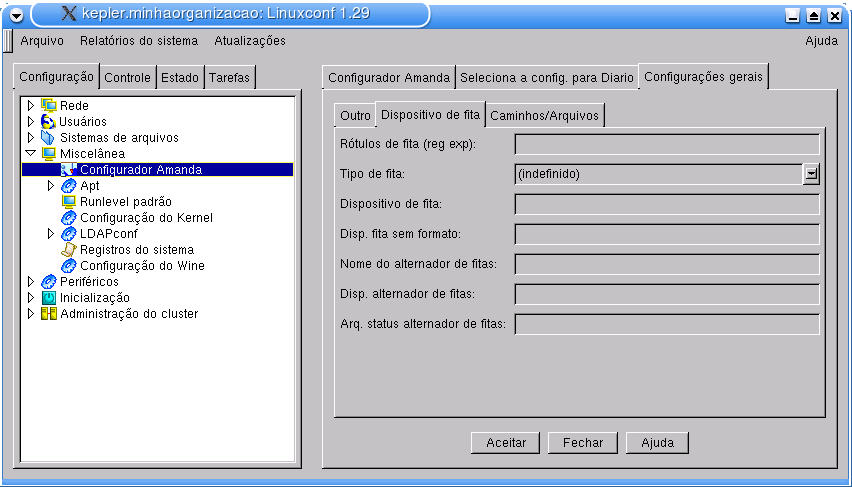
Task: Expand the Sistemas de arquivos node
Action: click(x=30, y=138)
